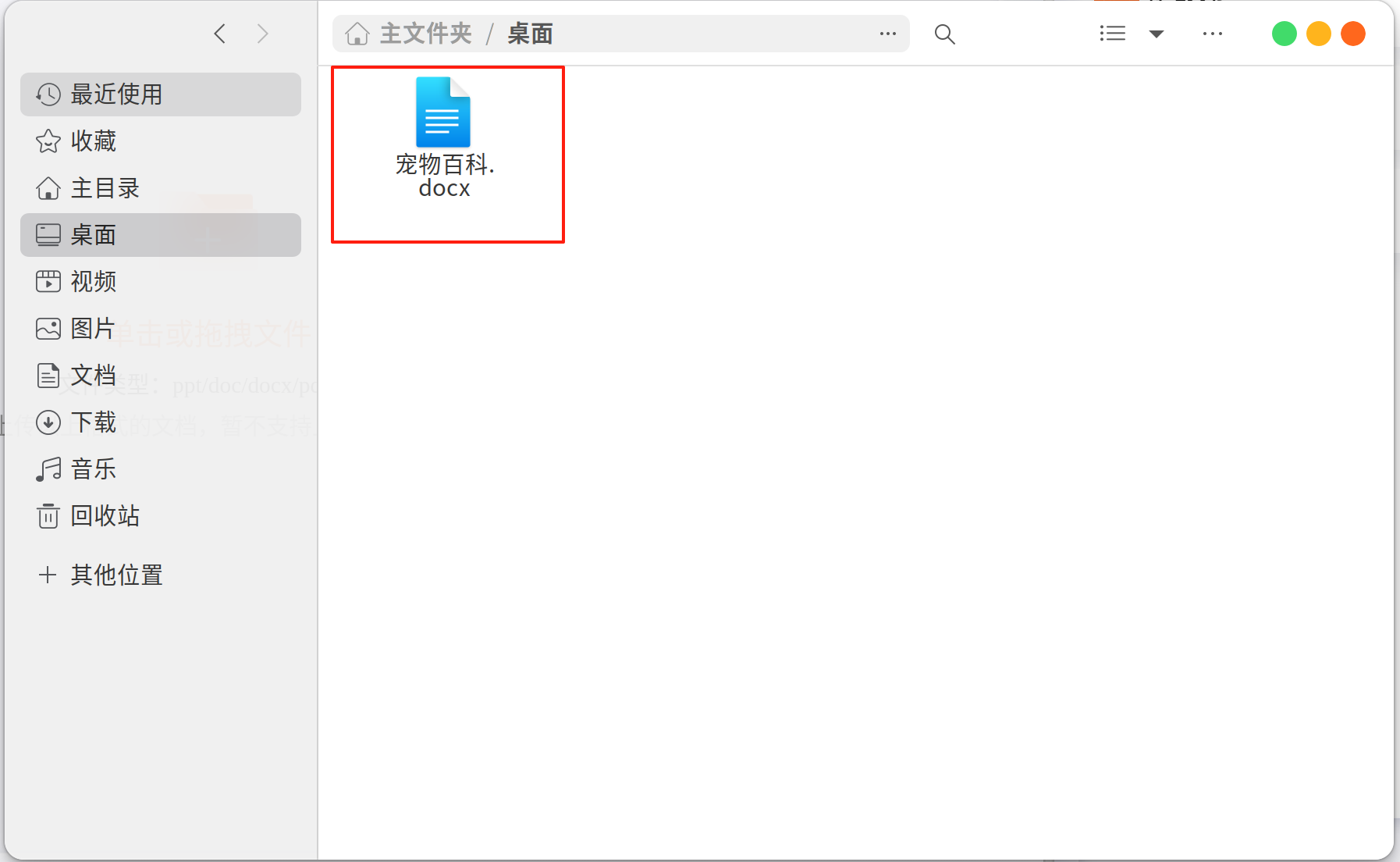Add location with 其他位置 plus button

tap(48, 575)
